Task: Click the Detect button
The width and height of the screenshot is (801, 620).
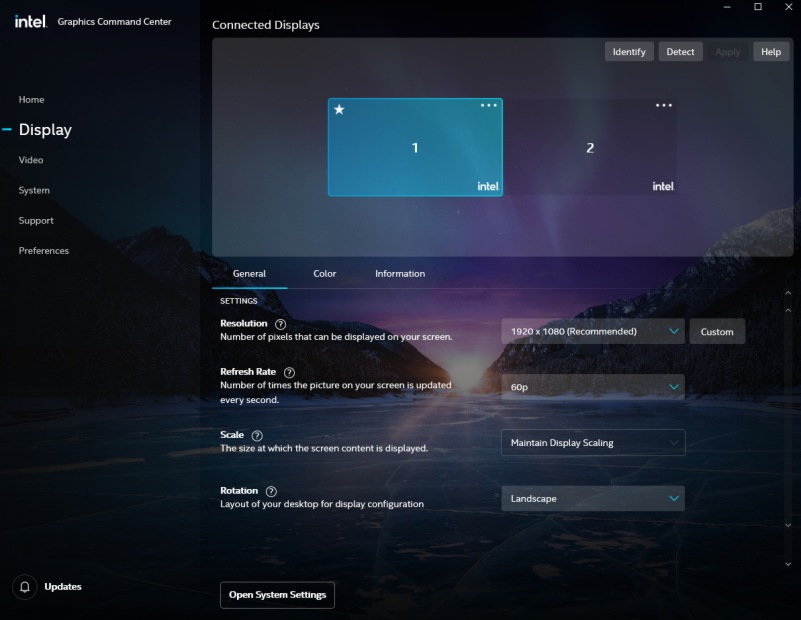Action: pos(680,52)
